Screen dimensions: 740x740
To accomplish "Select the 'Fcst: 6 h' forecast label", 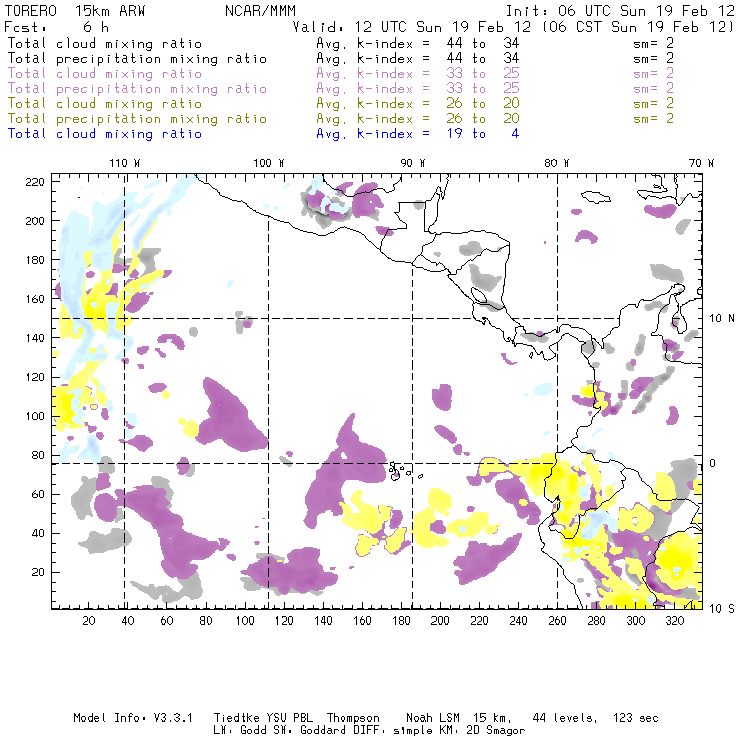I will pyautogui.click(x=57, y=27).
